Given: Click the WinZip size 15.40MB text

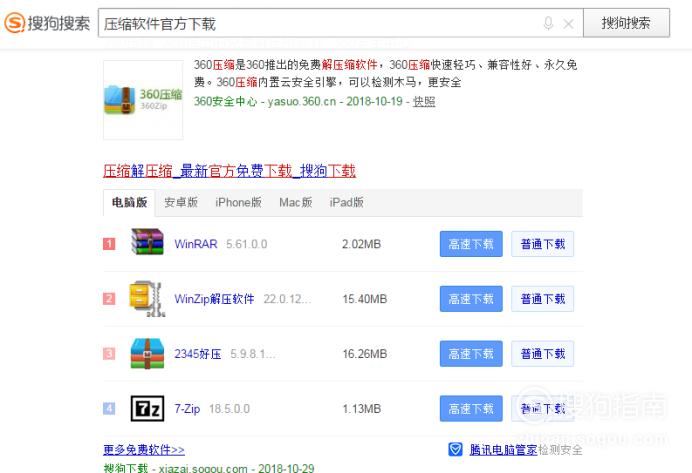Looking at the screenshot, I should click(x=365, y=299).
